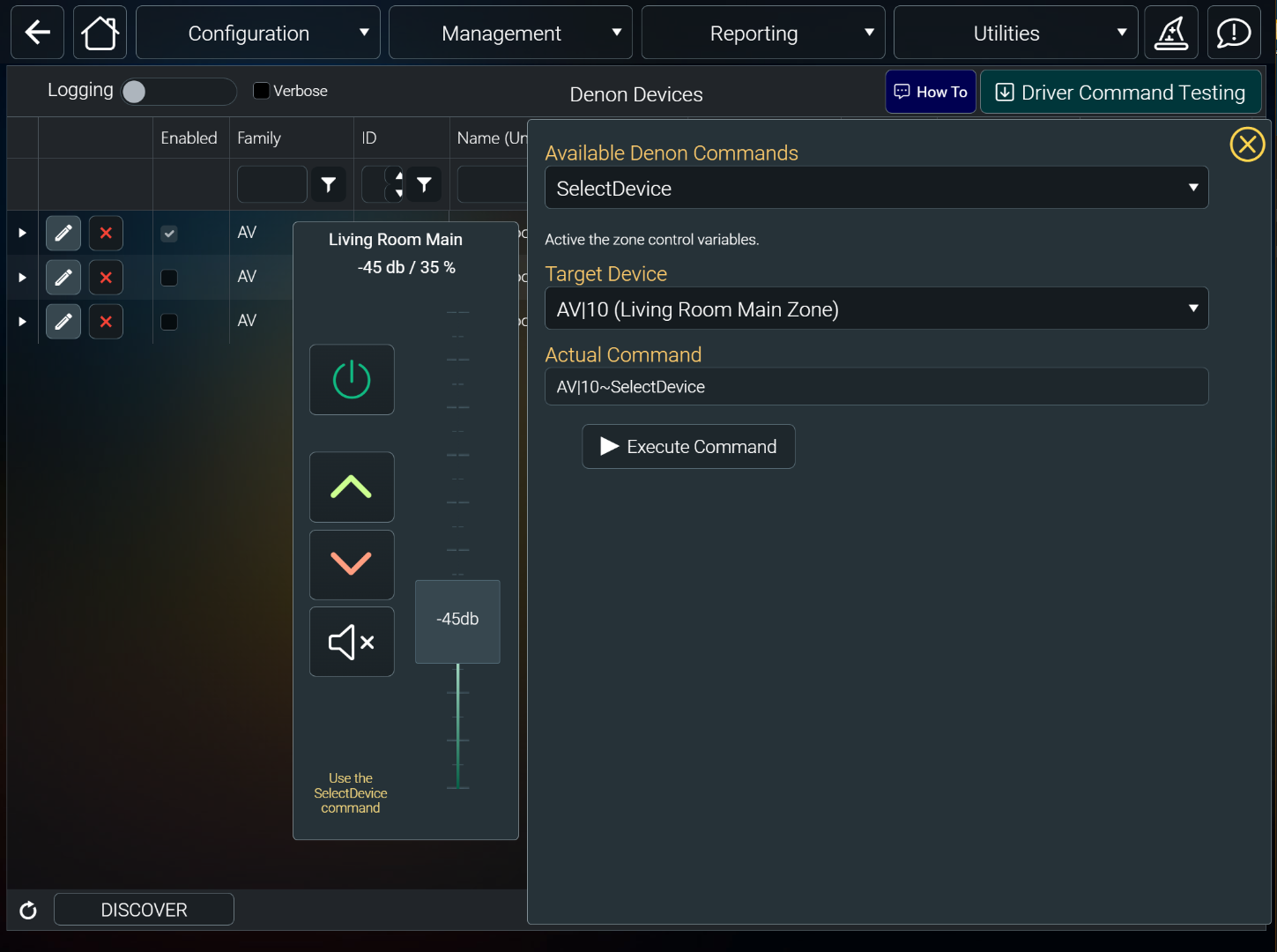Open the Utilities menu
The image size is (1277, 952).
(1015, 33)
